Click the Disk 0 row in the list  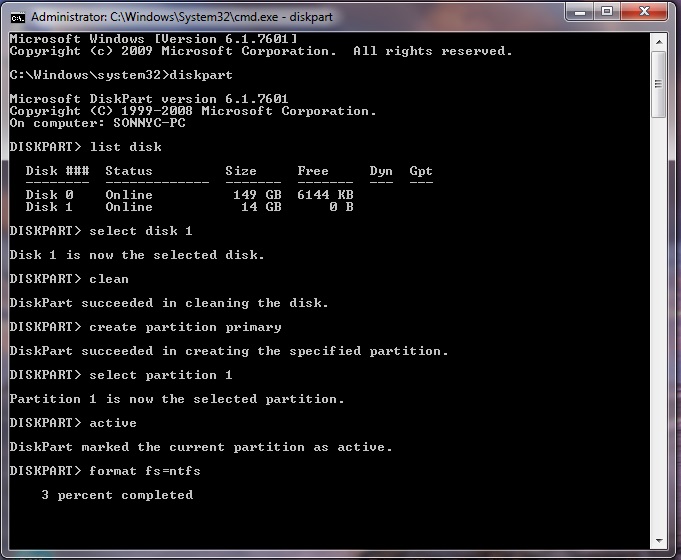[x=188, y=195]
